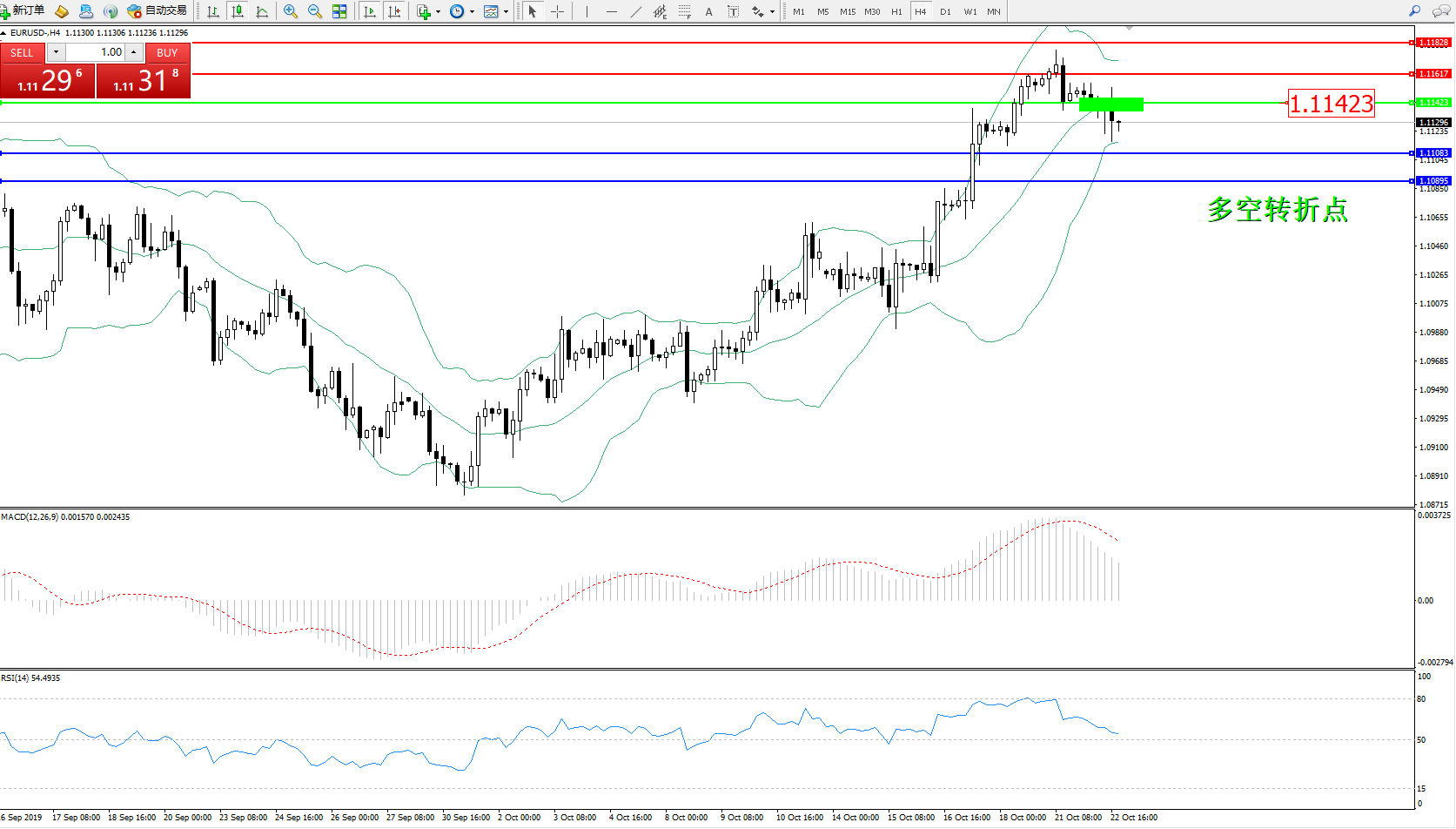The height and width of the screenshot is (829, 1456).
Task: Select the crosshair cursor tool
Action: (x=557, y=11)
